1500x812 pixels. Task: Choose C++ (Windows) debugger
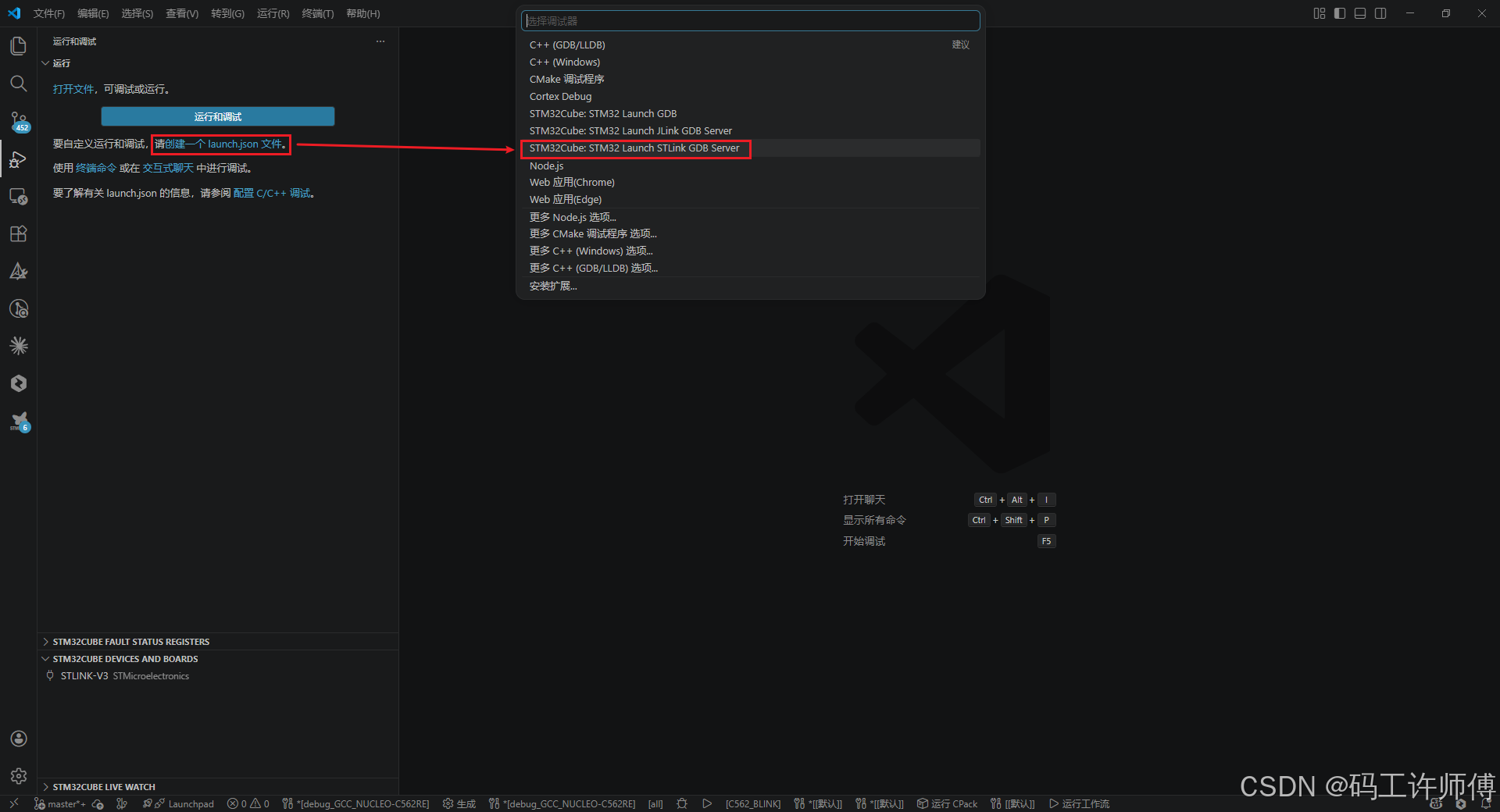pyautogui.click(x=751, y=62)
